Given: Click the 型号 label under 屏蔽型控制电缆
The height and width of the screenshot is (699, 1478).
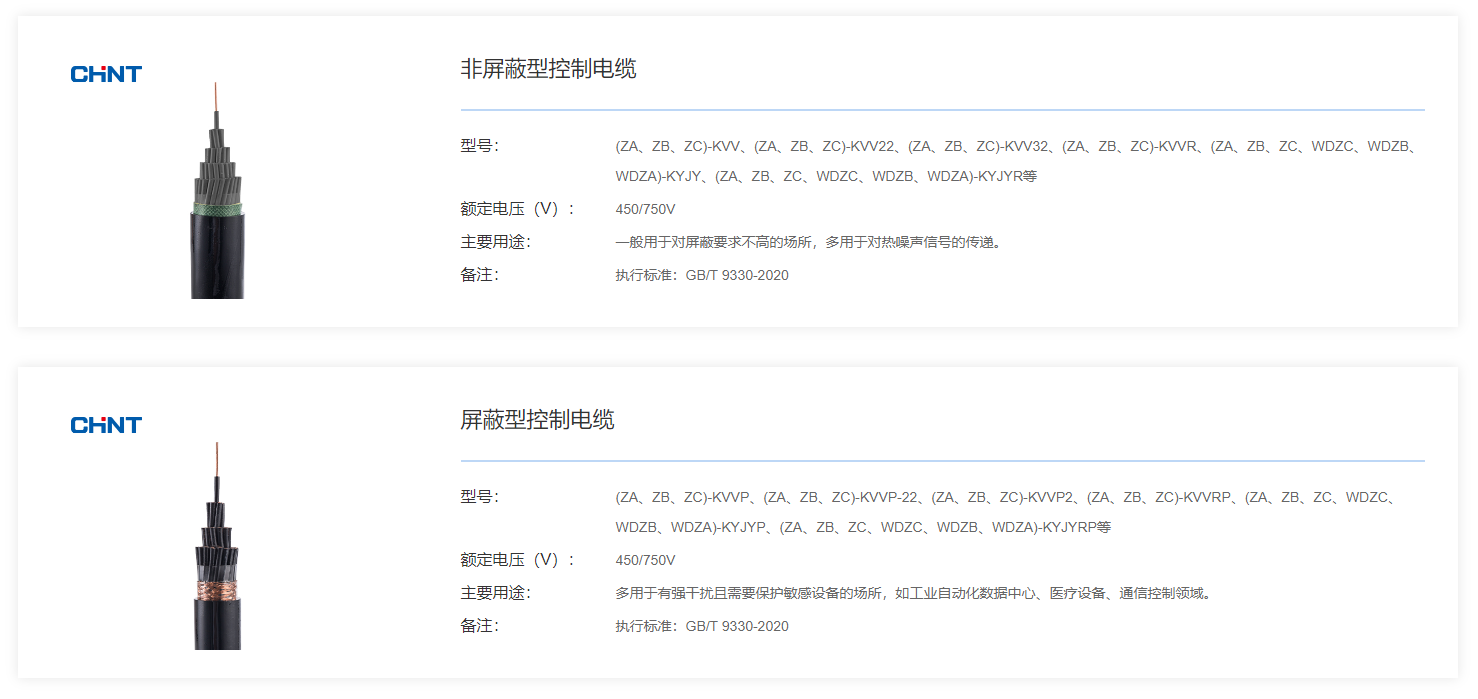Looking at the screenshot, I should coord(479,497).
